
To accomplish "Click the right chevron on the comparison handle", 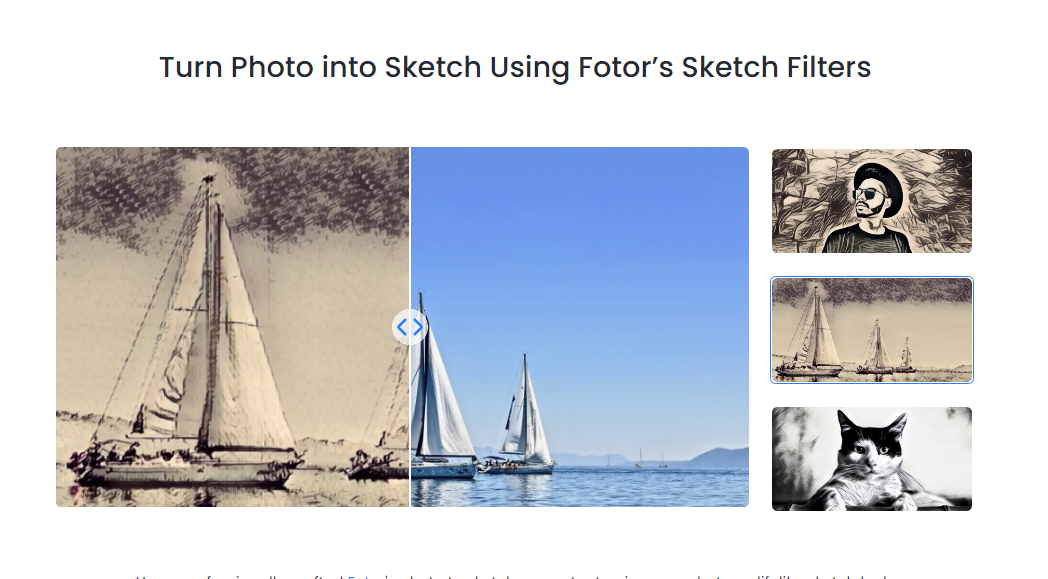I will (415, 326).
